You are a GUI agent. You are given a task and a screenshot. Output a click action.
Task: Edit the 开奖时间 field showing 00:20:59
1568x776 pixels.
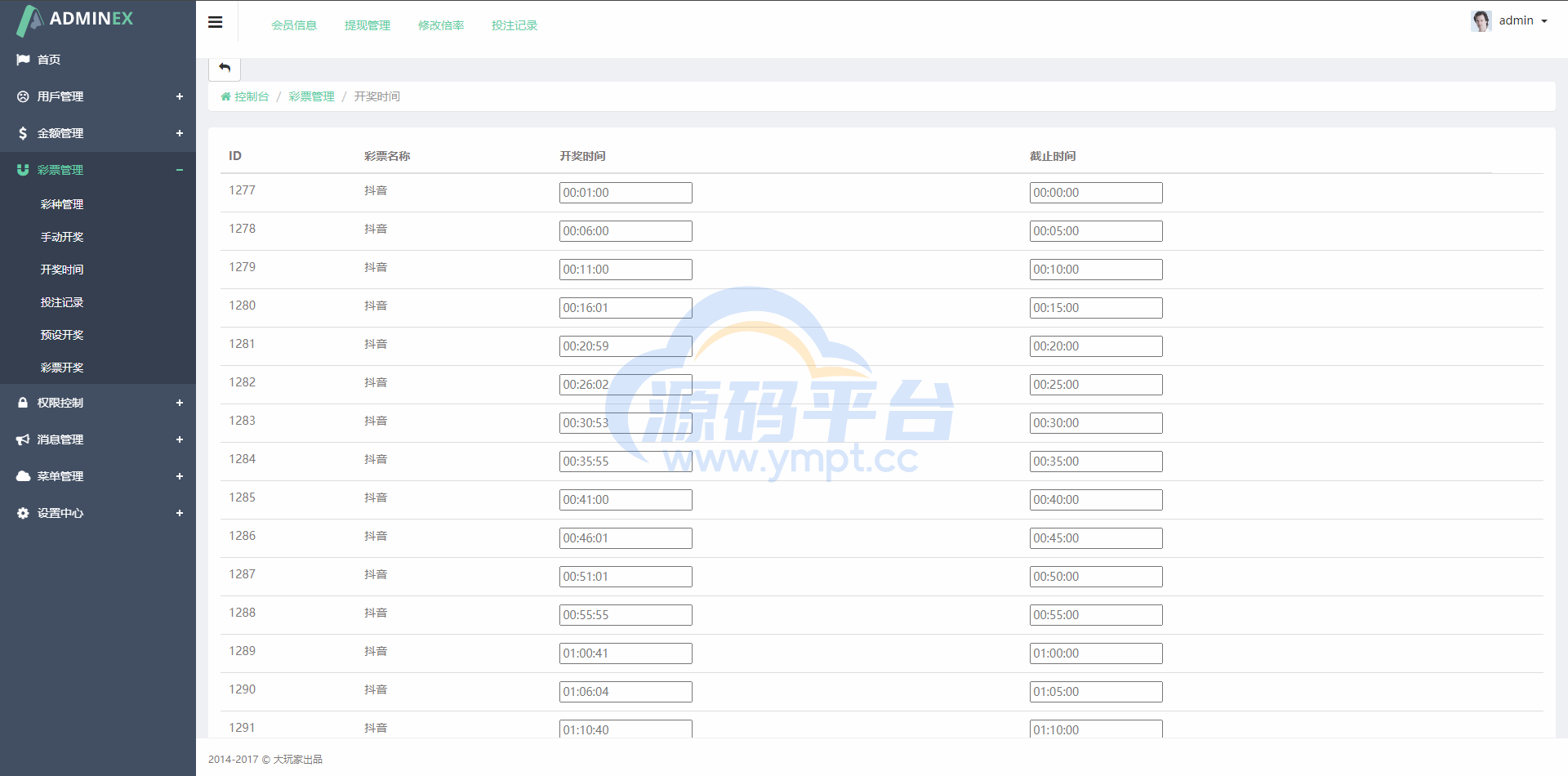click(626, 346)
